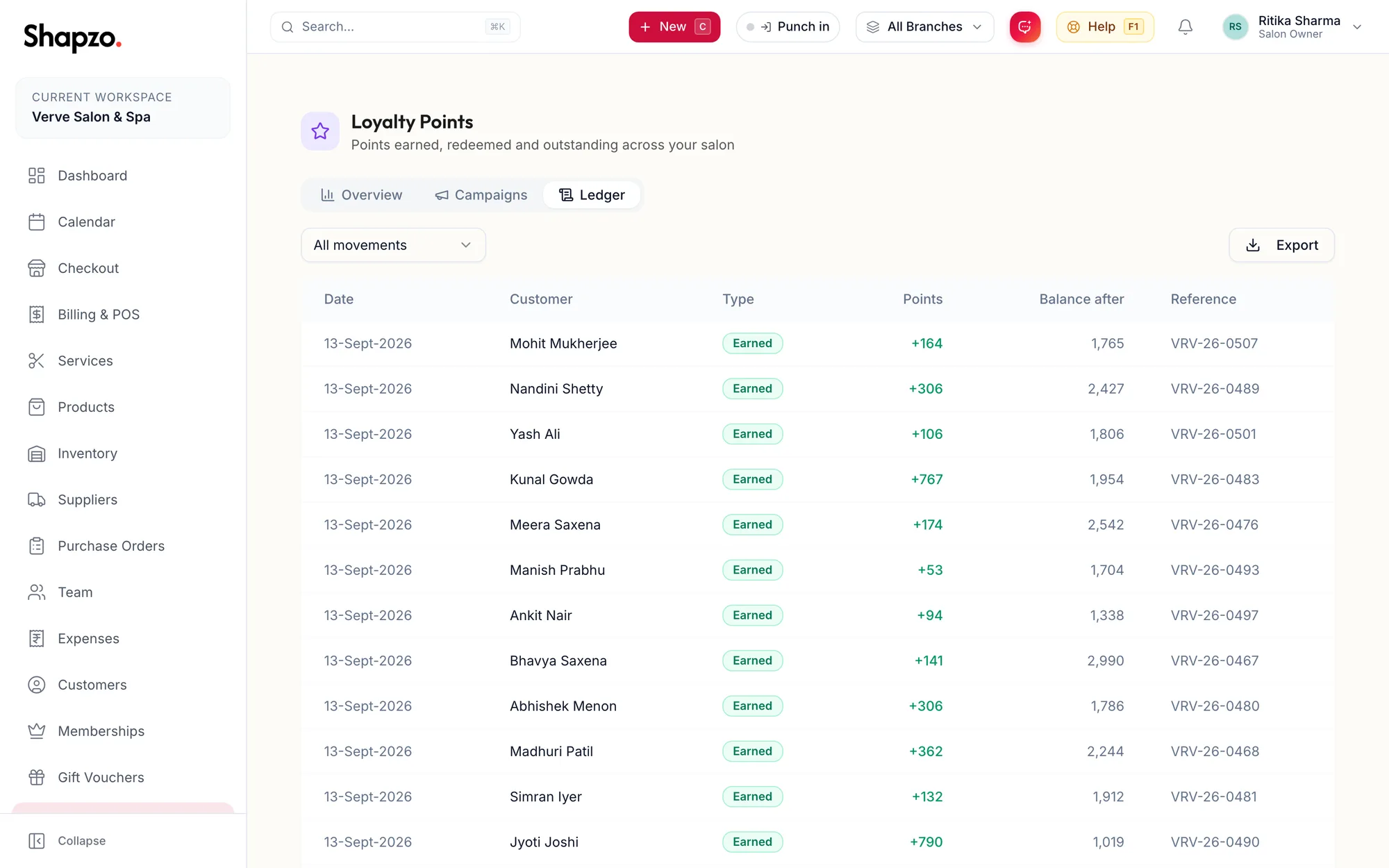Screen dimensions: 1389x868
Task: Open the Team people icon
Action: tap(37, 592)
